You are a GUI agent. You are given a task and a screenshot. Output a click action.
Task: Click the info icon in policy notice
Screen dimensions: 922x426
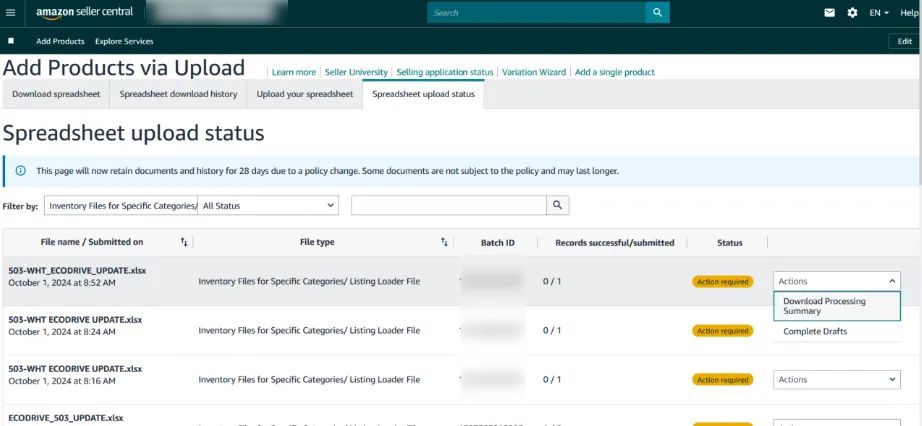(21, 171)
